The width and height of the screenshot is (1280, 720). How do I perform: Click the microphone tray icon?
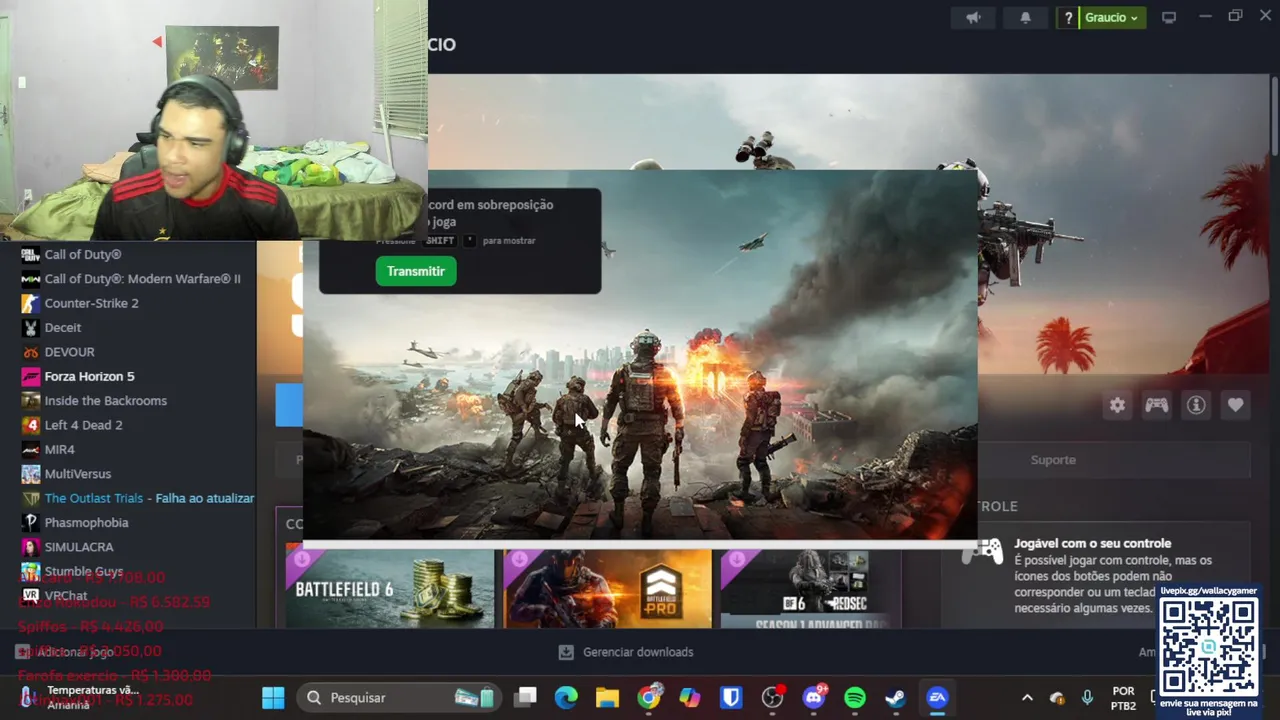tap(1087, 697)
